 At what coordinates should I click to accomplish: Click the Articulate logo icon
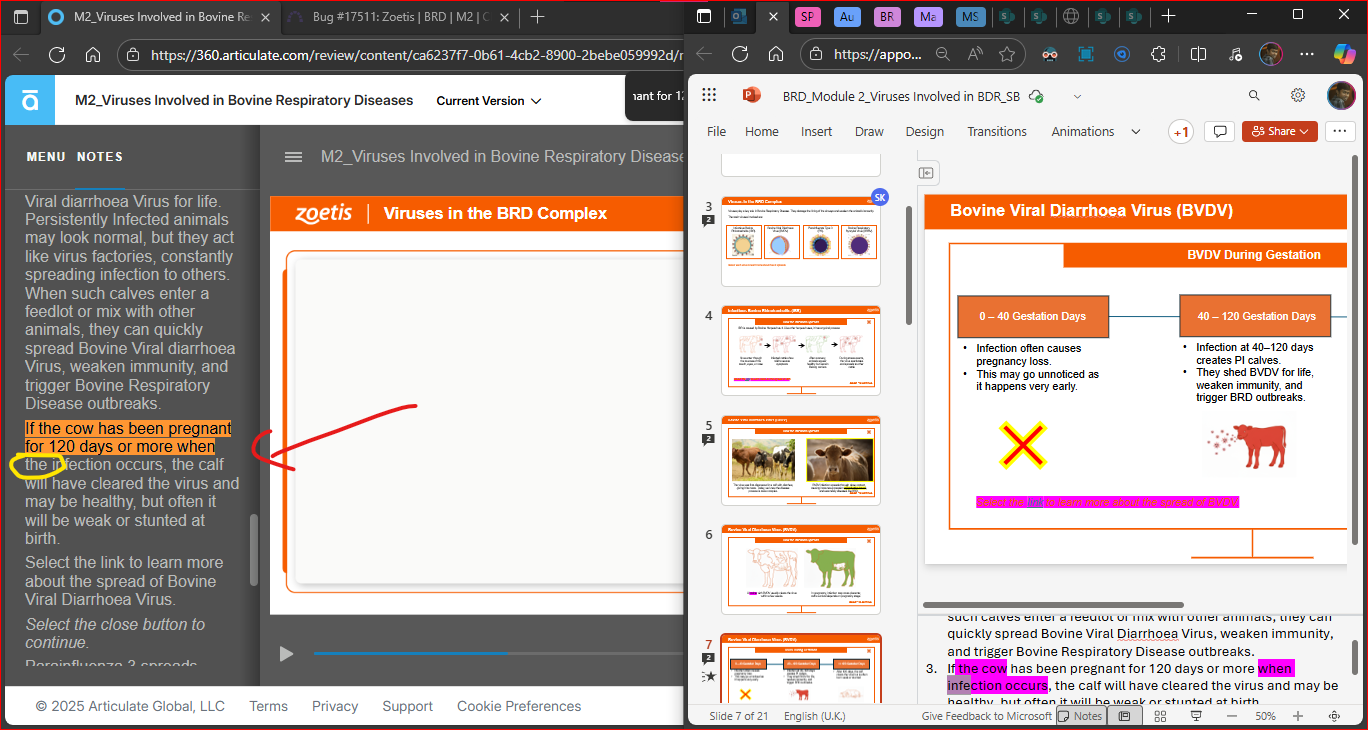pos(30,100)
